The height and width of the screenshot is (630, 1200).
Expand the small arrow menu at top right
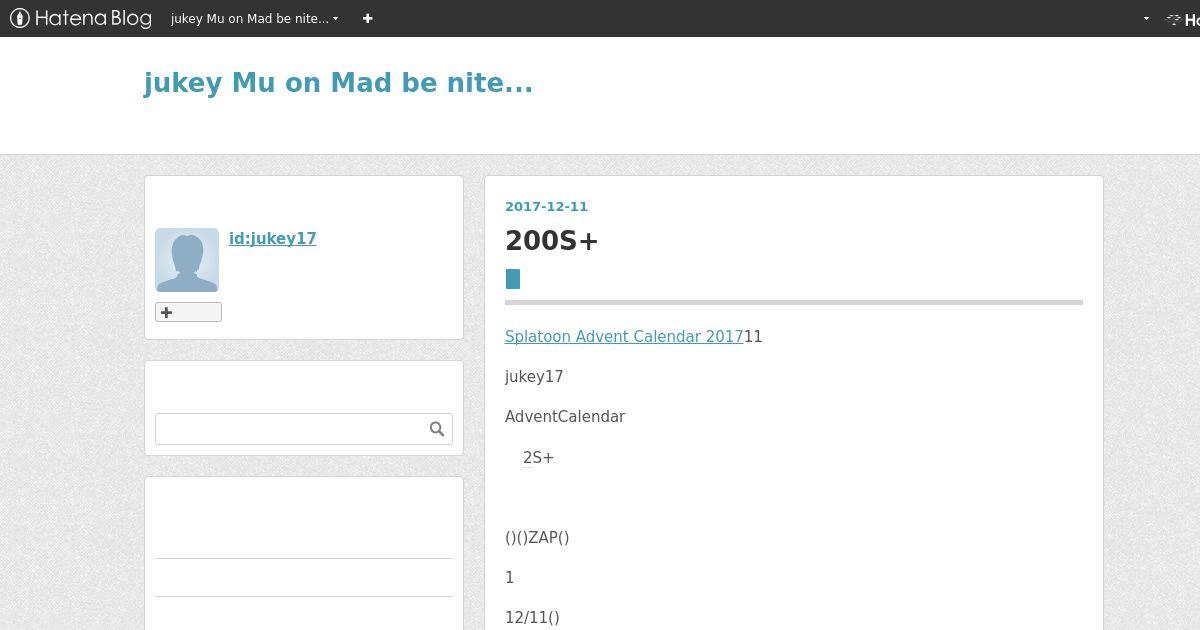click(x=1146, y=18)
